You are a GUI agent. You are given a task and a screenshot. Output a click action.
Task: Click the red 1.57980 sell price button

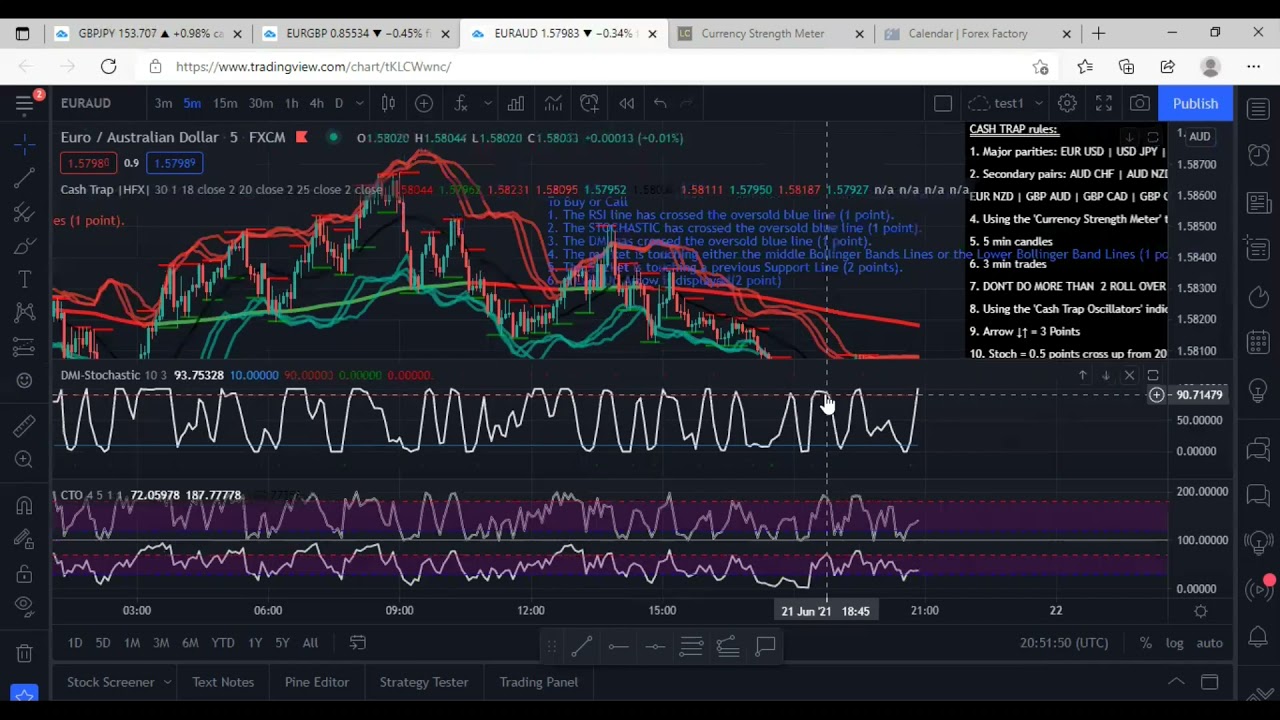click(88, 163)
